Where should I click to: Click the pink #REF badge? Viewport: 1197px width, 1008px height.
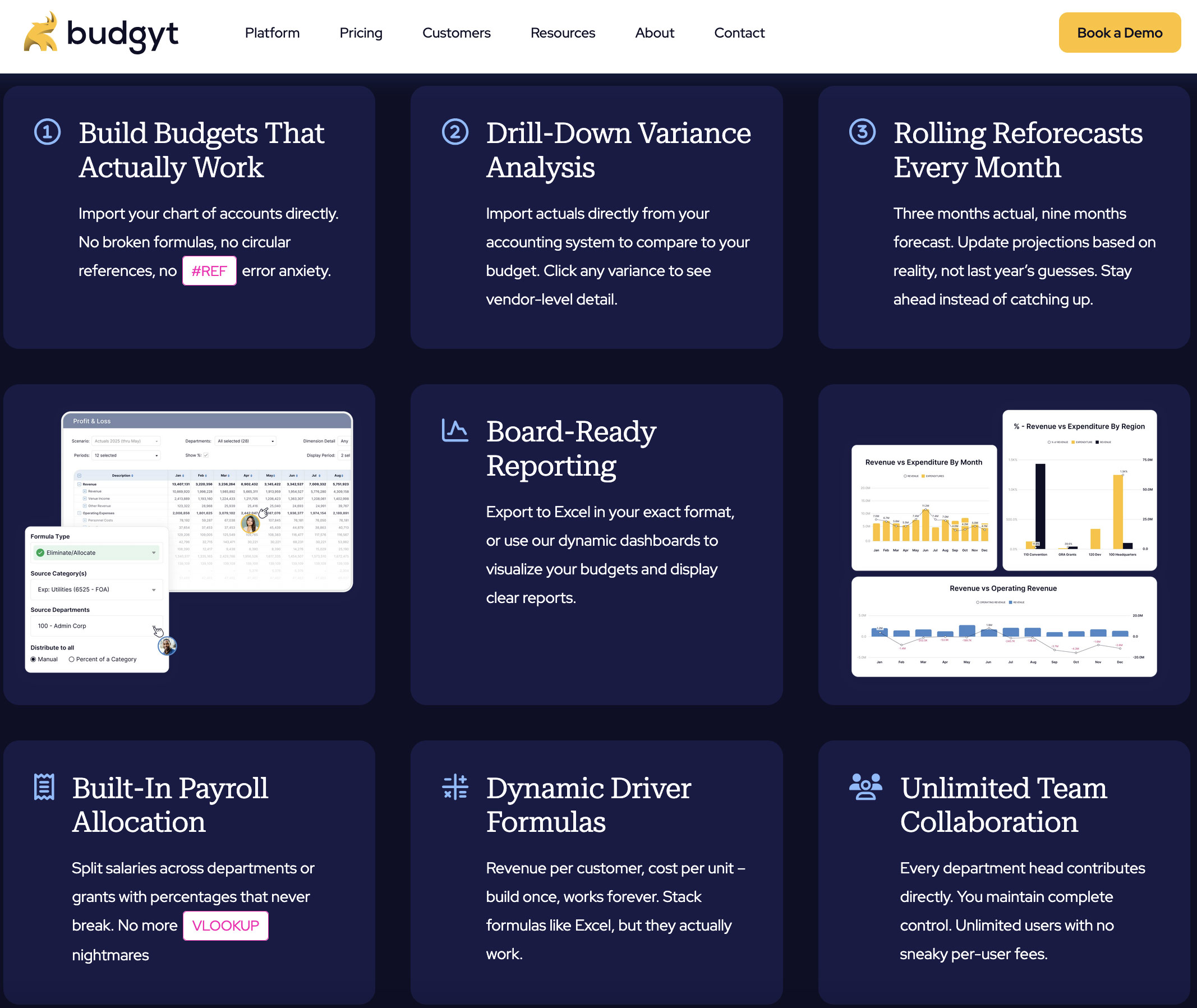209,271
